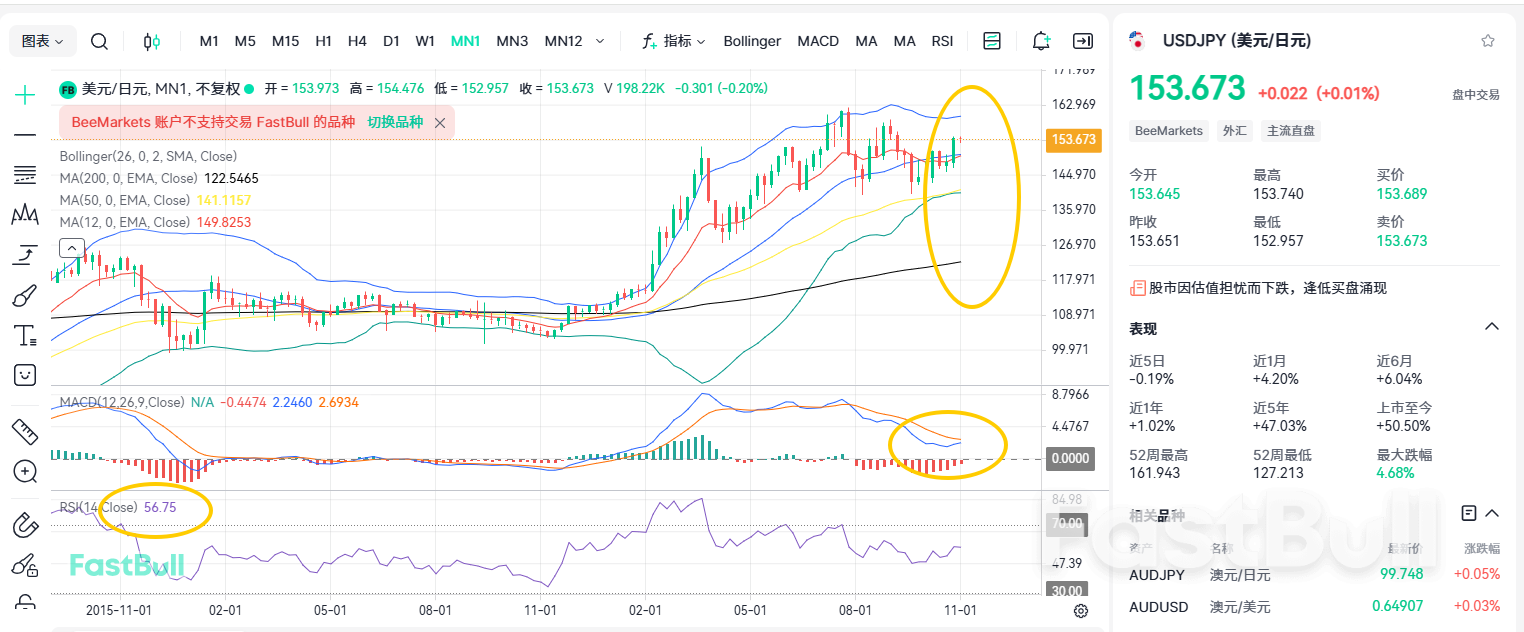1524x632 pixels.
Task: Switch timeframe to H4 tab
Action: tap(357, 41)
